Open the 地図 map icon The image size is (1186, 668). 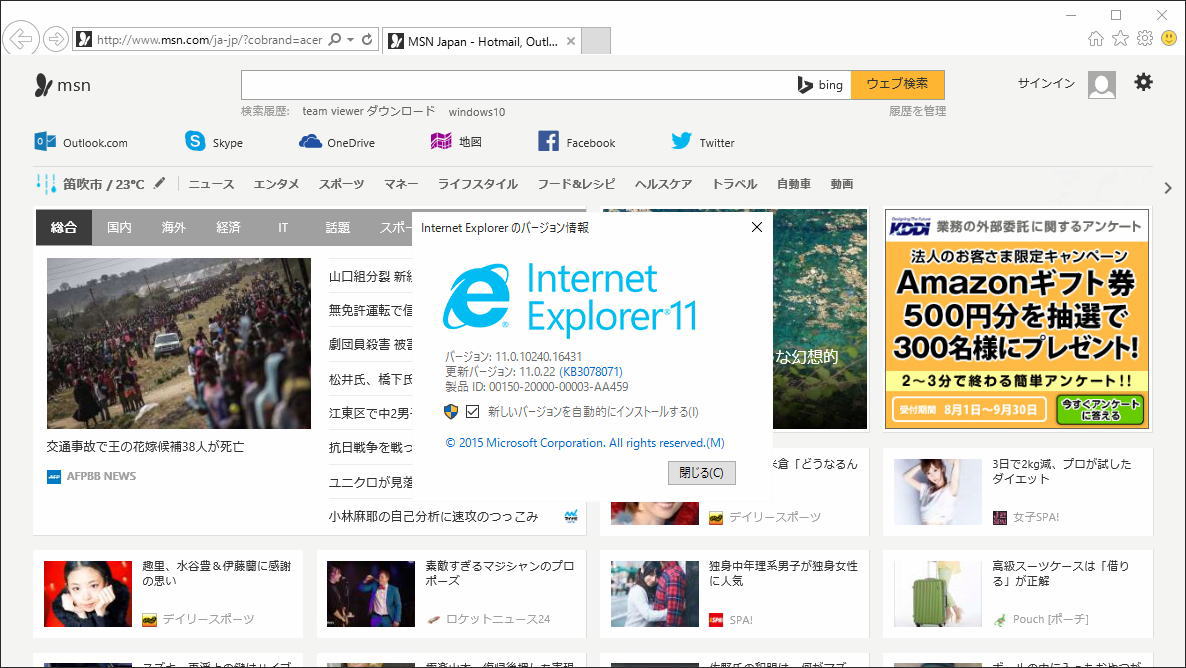click(441, 141)
